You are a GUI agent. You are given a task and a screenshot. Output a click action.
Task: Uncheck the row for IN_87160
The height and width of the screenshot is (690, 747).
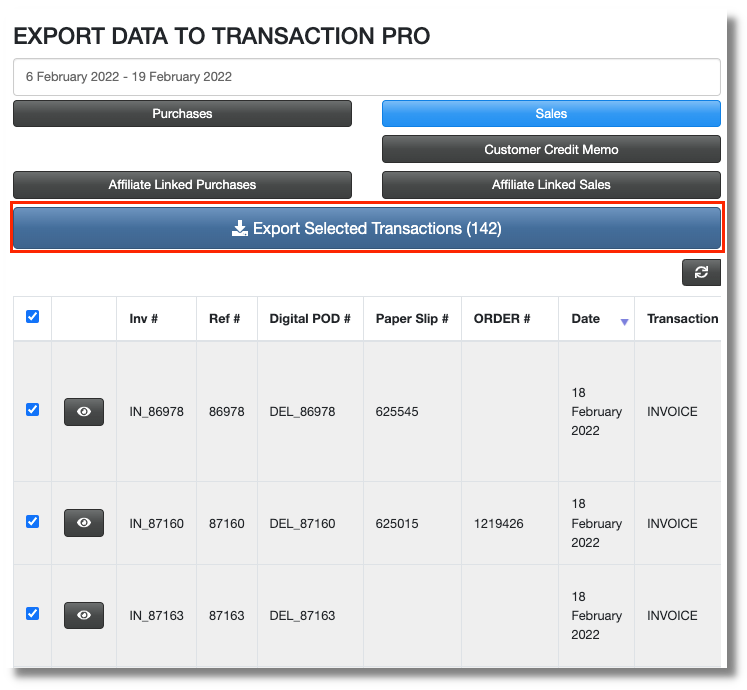point(32,521)
